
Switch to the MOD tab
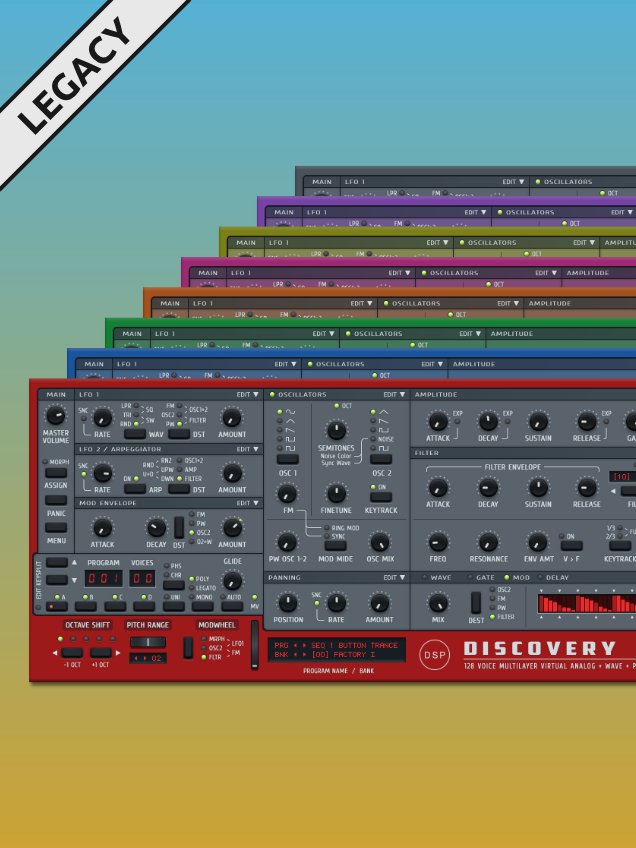pyautogui.click(x=517, y=578)
